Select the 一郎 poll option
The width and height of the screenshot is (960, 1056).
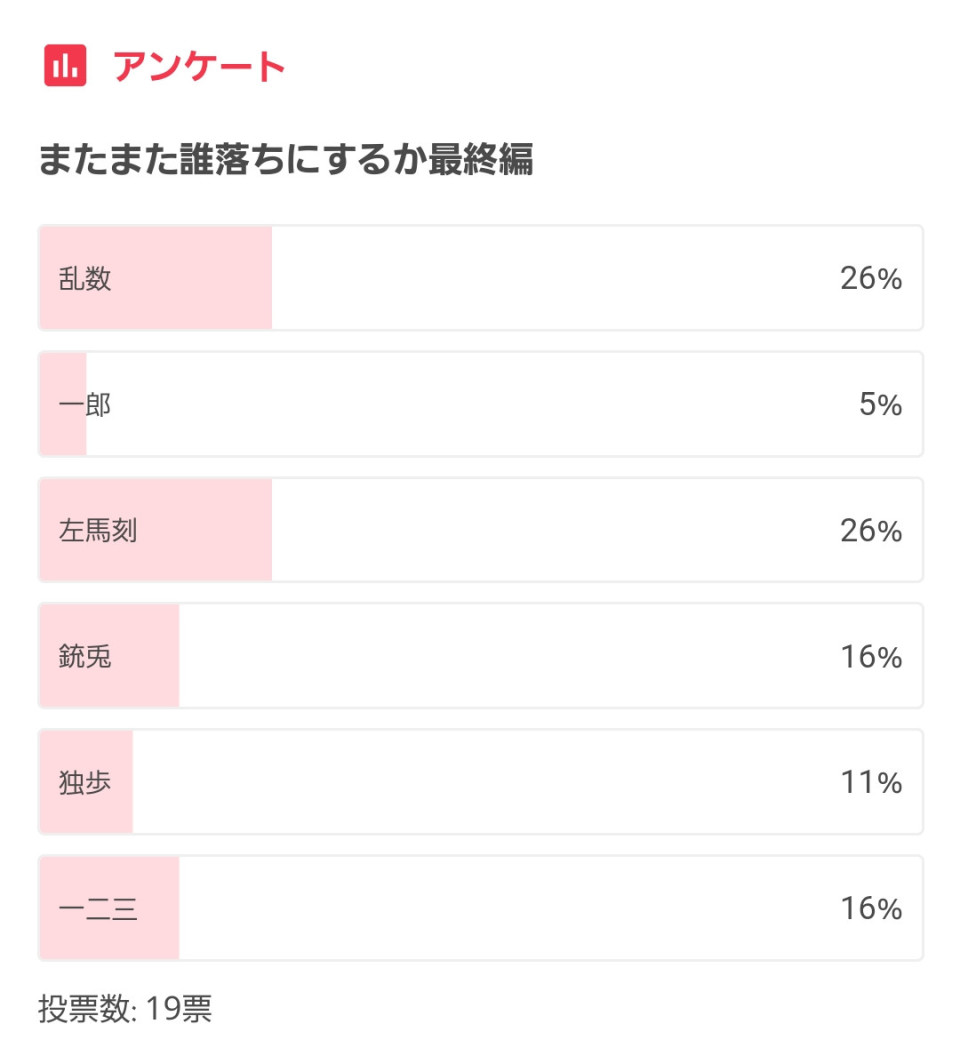480,404
